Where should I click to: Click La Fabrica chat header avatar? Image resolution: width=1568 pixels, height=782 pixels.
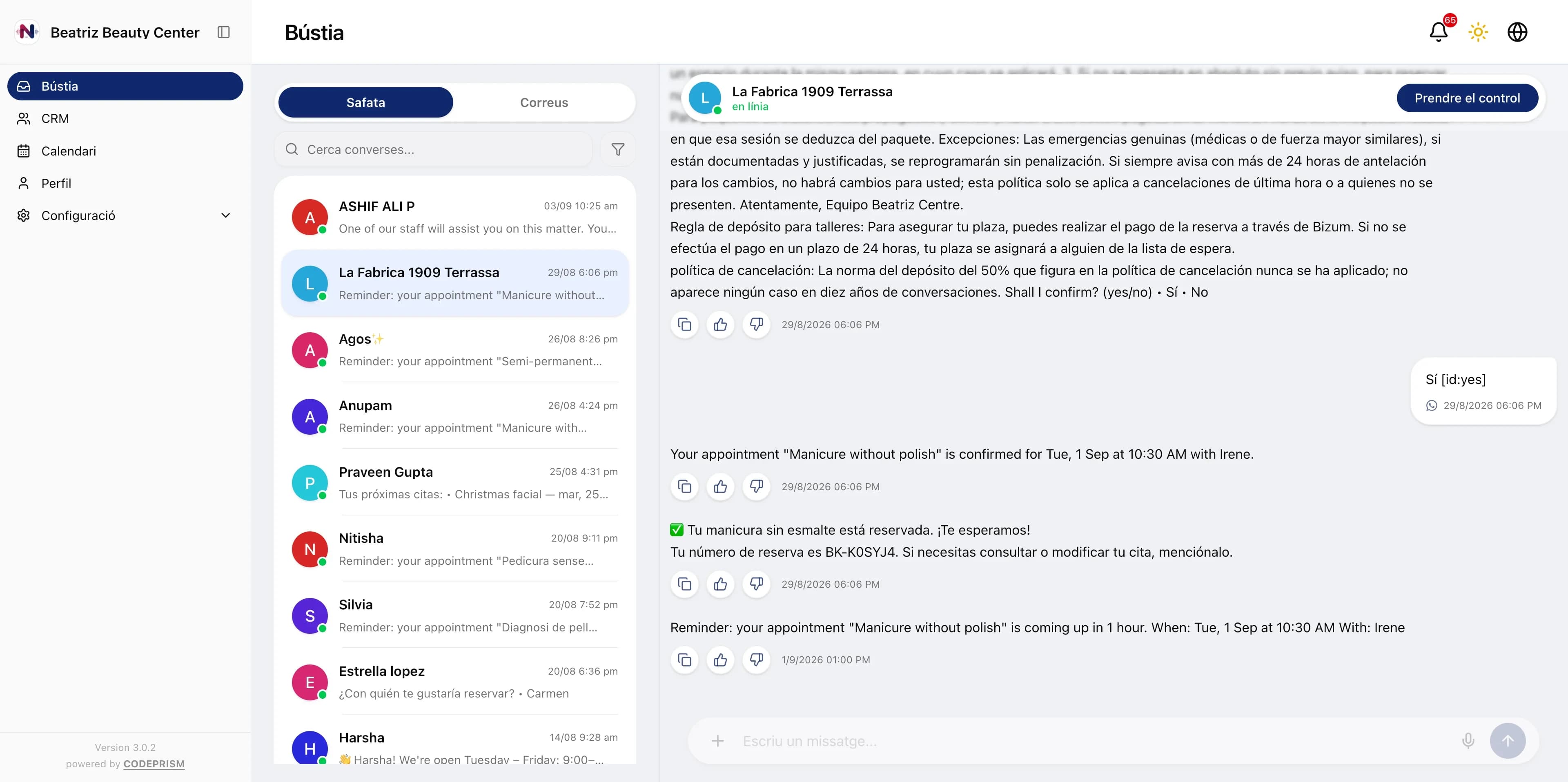(x=705, y=98)
